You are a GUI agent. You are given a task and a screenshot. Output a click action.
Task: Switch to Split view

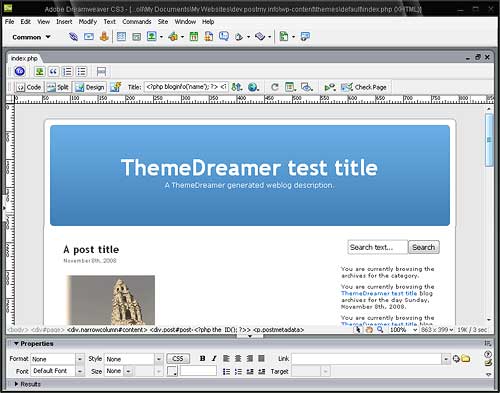coord(58,87)
